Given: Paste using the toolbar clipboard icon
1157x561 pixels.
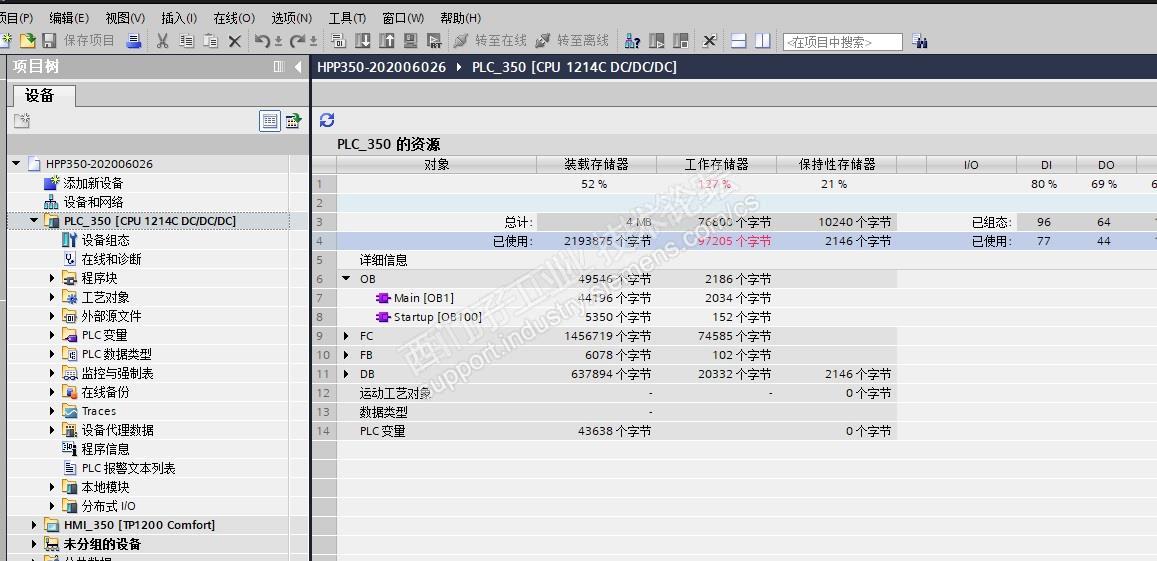Looking at the screenshot, I should [210, 41].
